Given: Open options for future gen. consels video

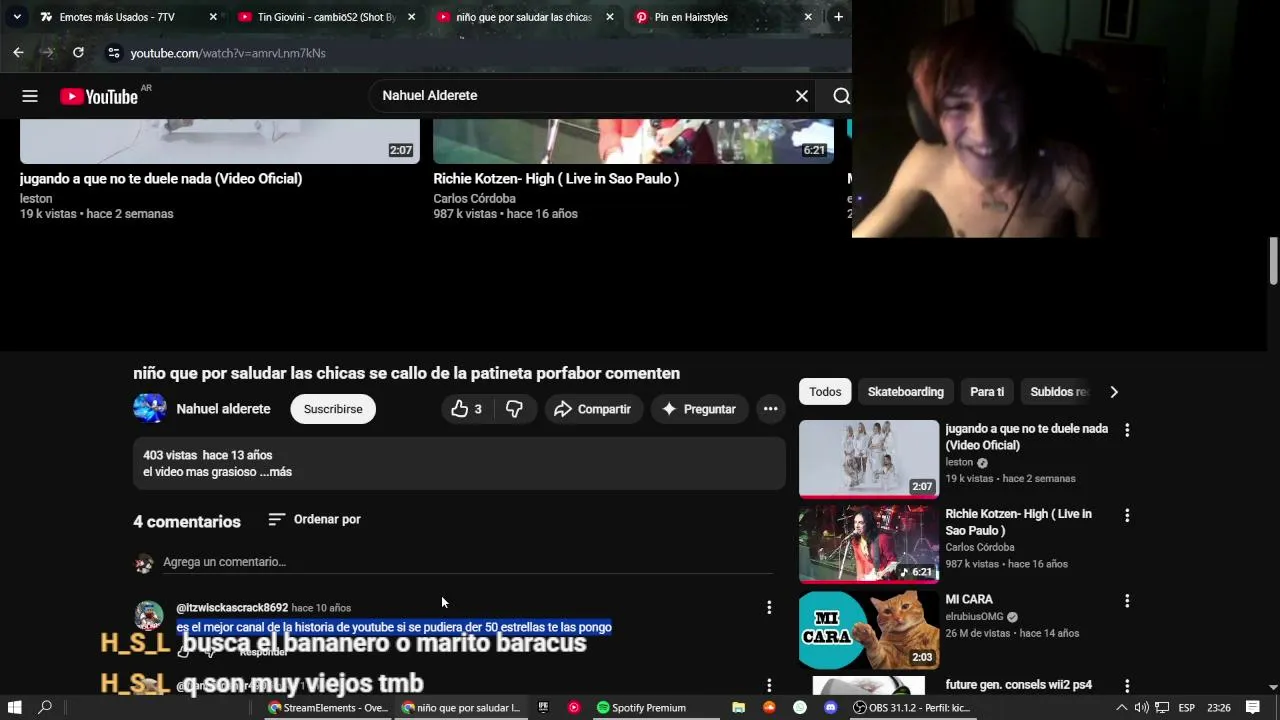Looking at the screenshot, I should click(1127, 686).
